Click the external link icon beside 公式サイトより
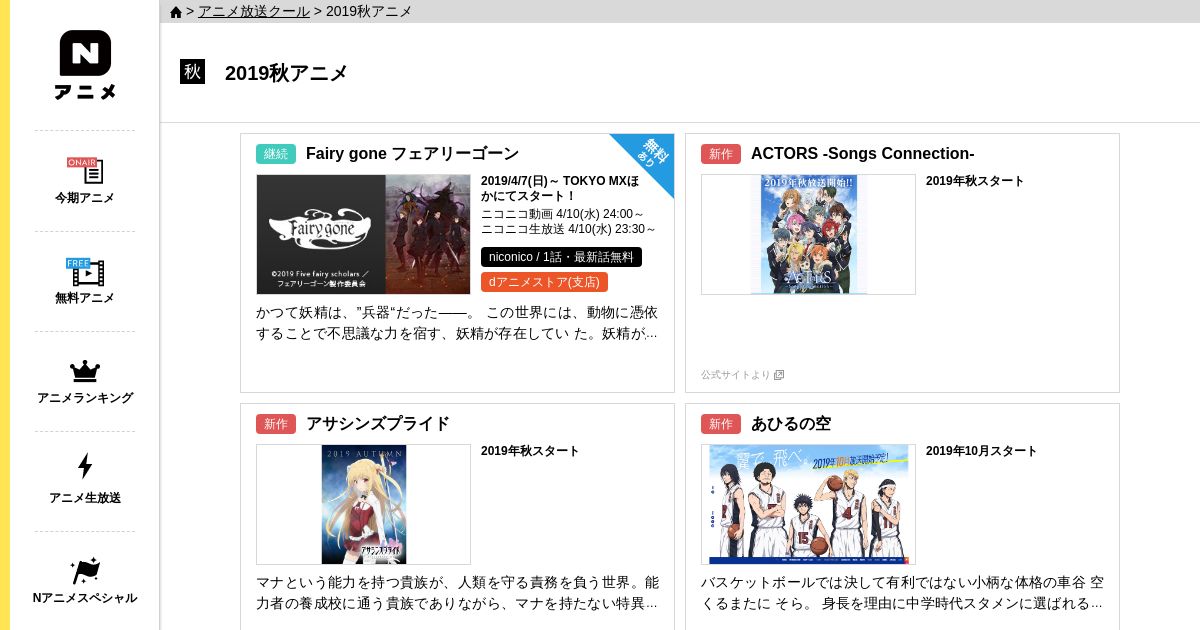The image size is (1200, 630). pyautogui.click(x=779, y=375)
